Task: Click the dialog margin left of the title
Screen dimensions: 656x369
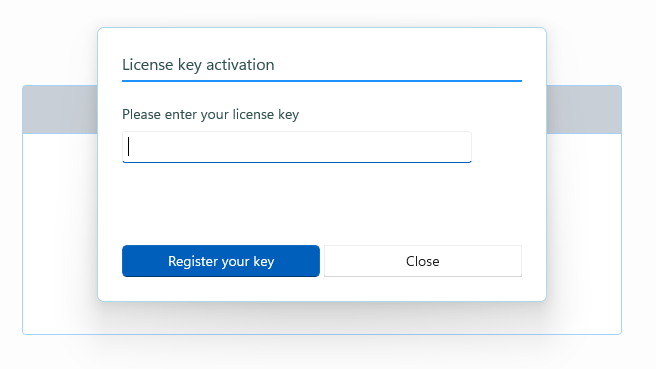Action: click(110, 65)
